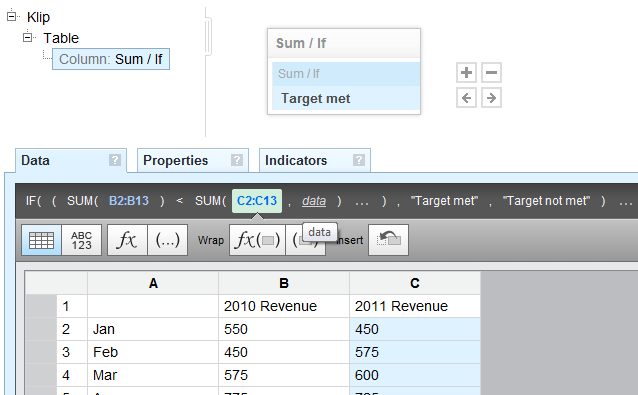Click the Feb cell

coord(153,352)
